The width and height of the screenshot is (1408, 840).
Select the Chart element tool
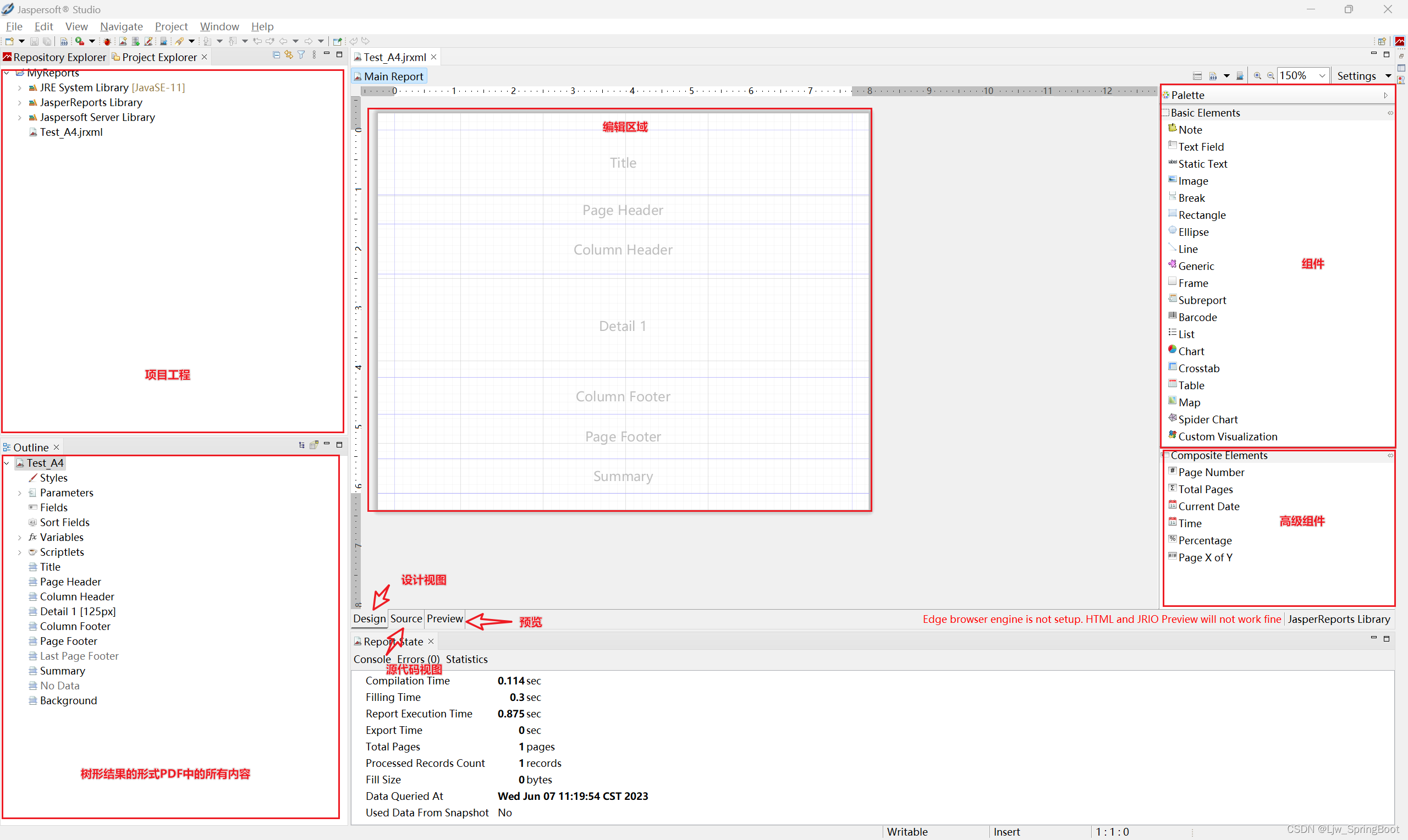[1192, 350]
